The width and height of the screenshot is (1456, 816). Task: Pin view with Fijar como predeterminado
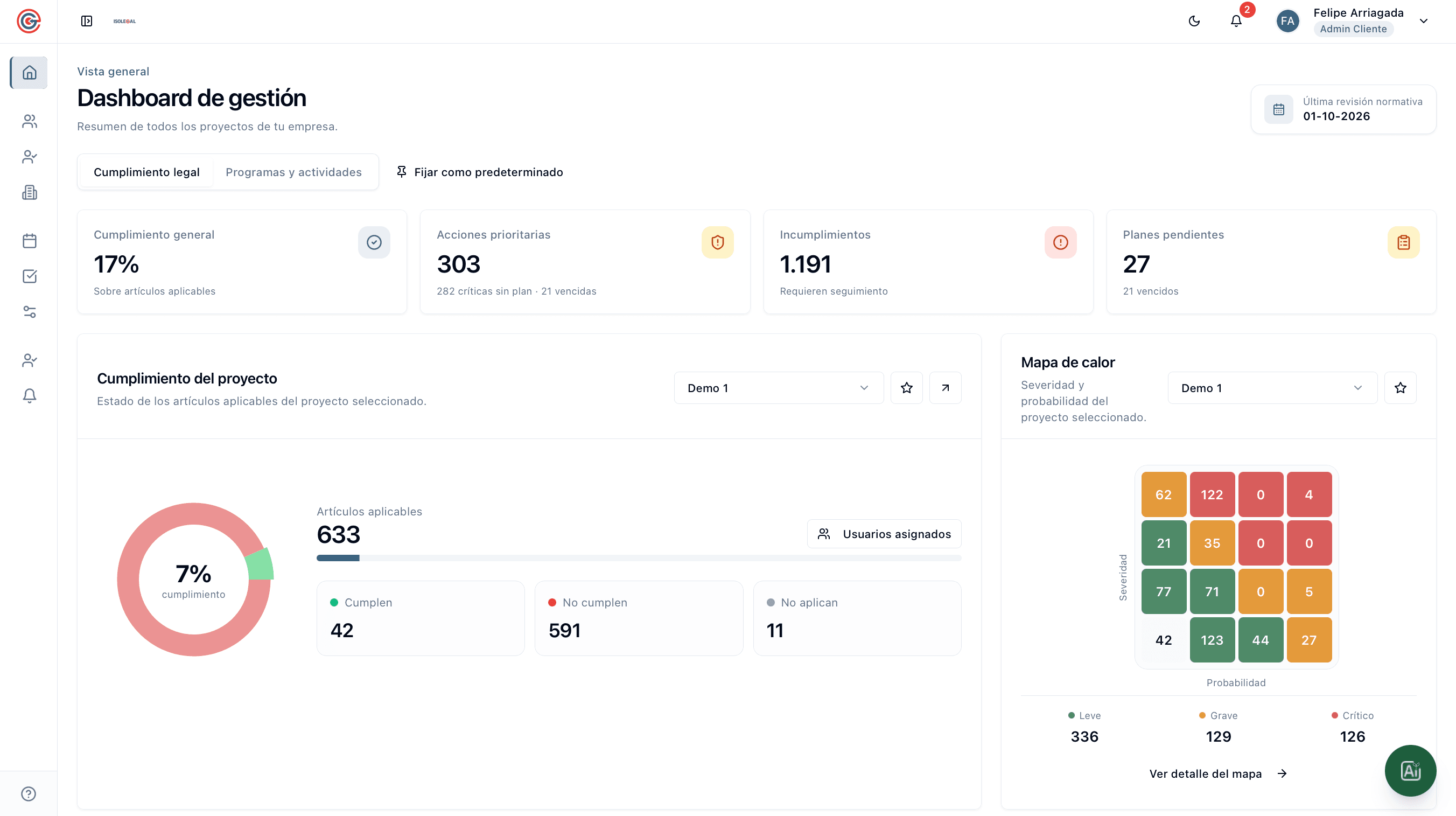pyautogui.click(x=480, y=172)
